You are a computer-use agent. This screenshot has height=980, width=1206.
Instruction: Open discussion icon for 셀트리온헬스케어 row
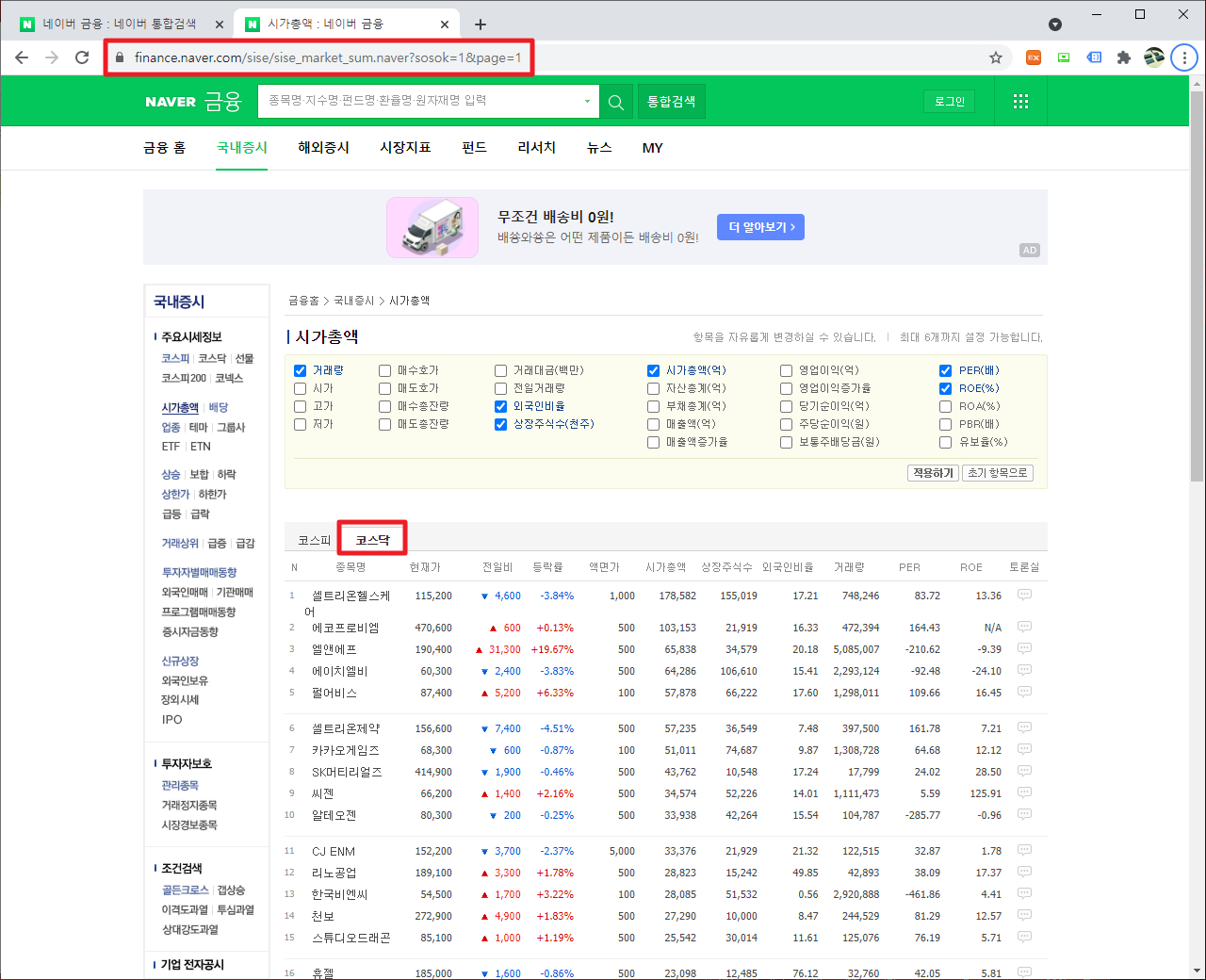1024,595
